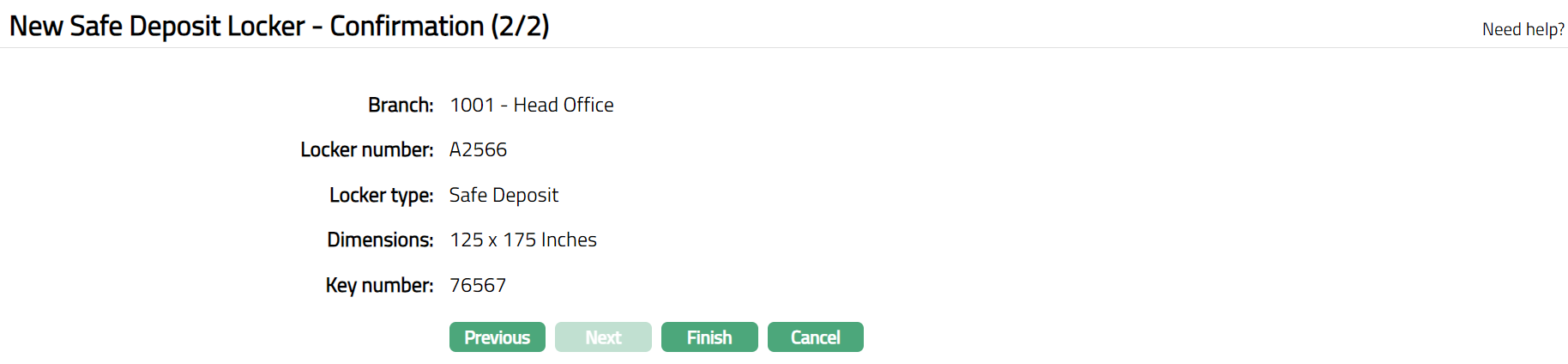
Task: Select the branch value 1001 - Head Office
Action: coord(532,105)
